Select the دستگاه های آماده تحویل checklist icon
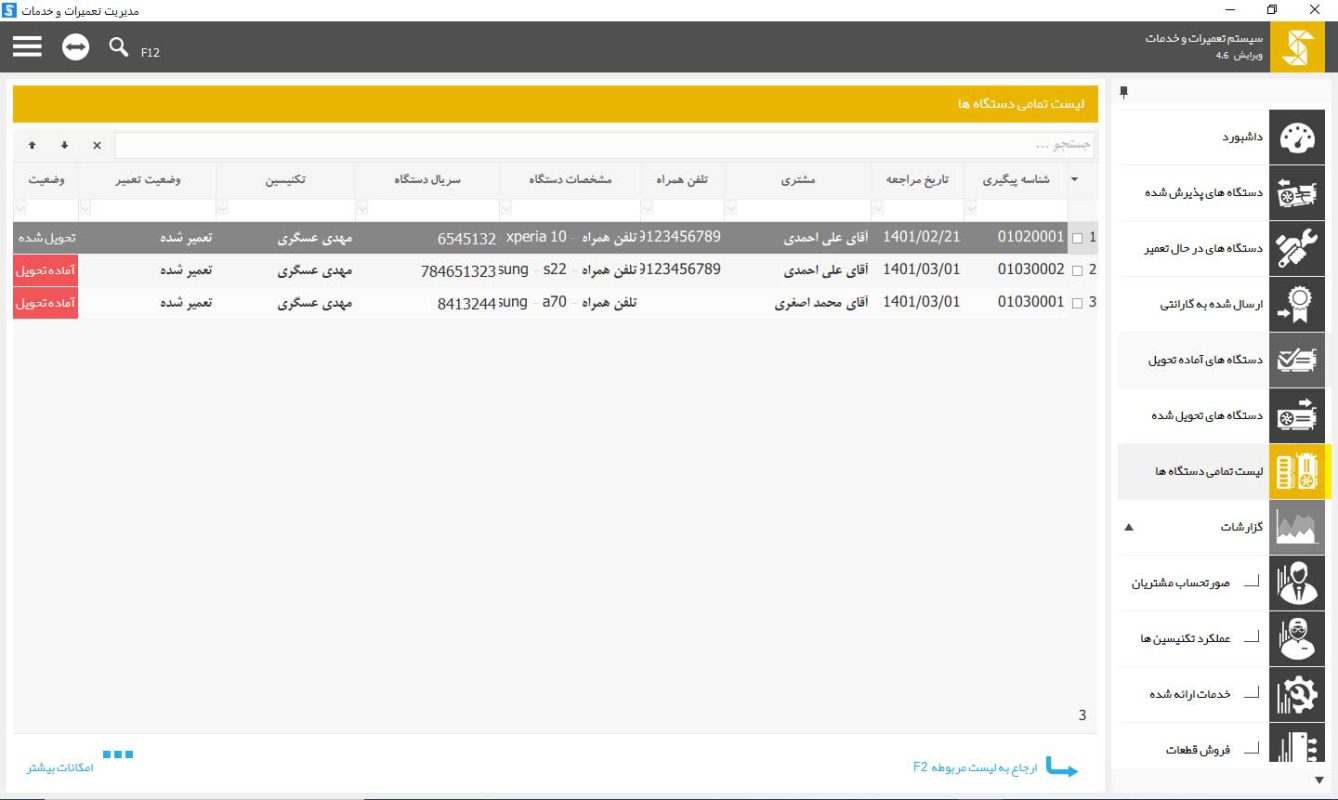The width and height of the screenshot is (1338, 800). 1297,360
